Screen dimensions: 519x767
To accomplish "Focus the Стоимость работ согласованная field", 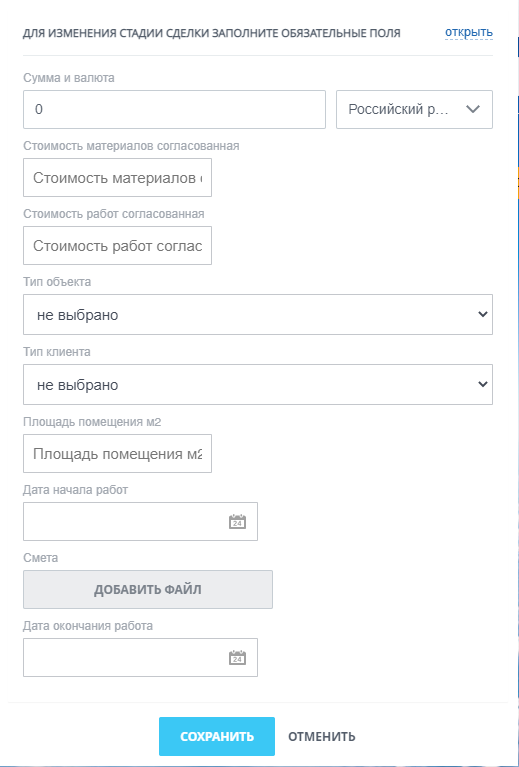I will 117,246.
